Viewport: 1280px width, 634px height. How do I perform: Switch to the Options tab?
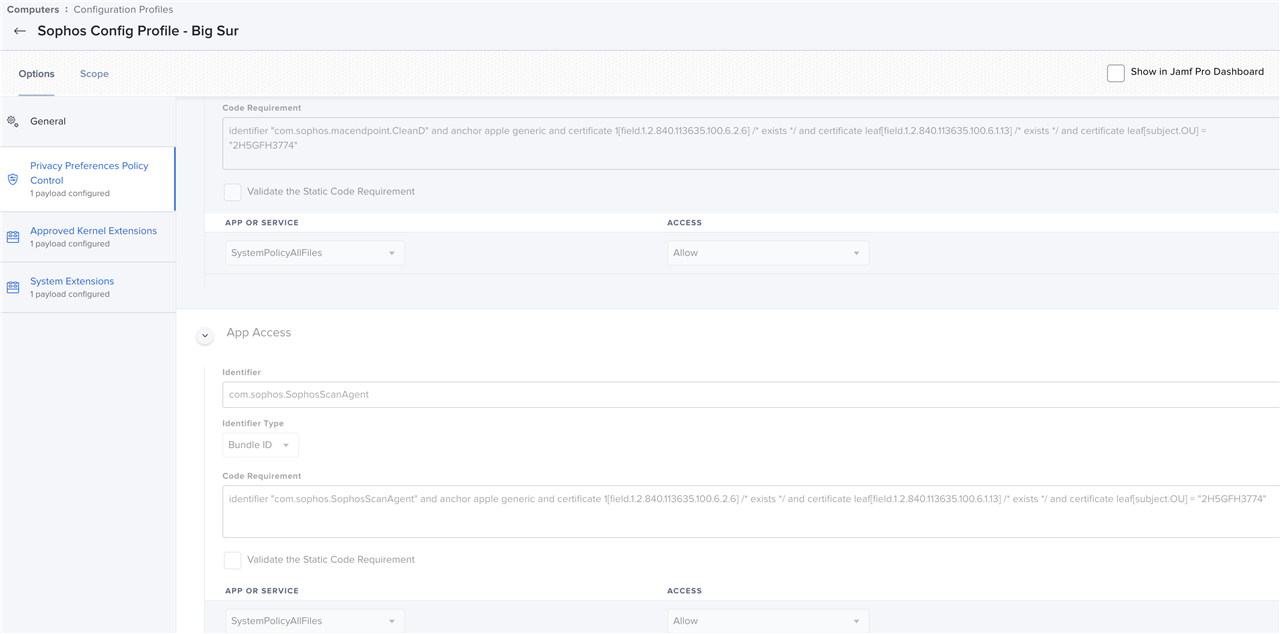pos(36,74)
